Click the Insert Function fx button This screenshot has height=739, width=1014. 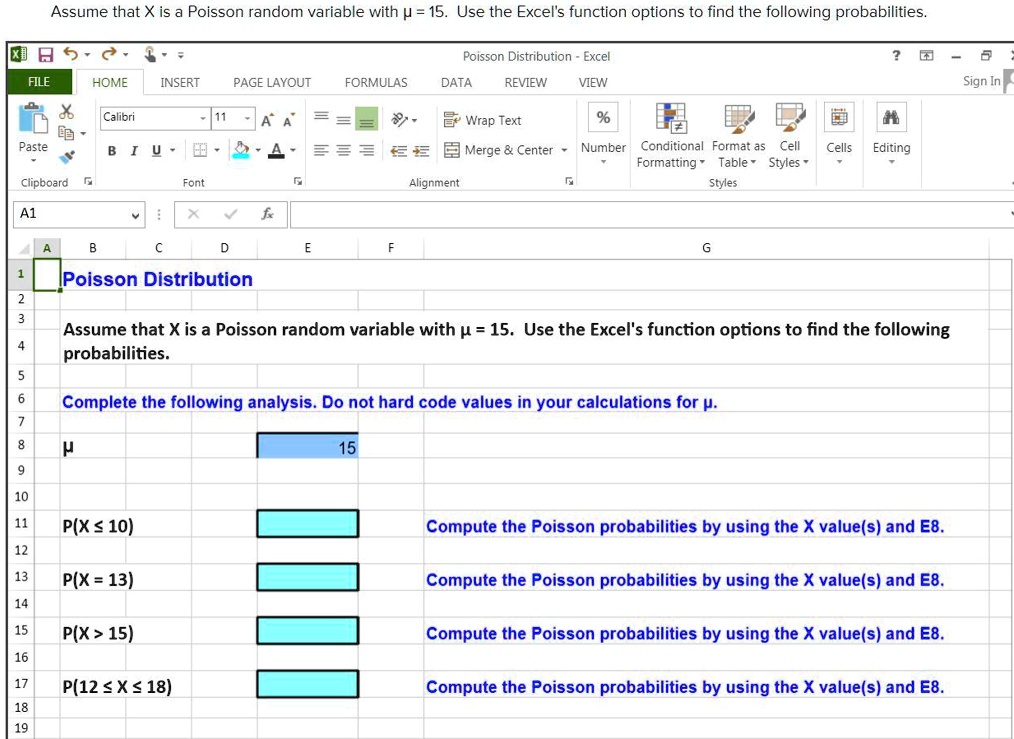pos(265,213)
